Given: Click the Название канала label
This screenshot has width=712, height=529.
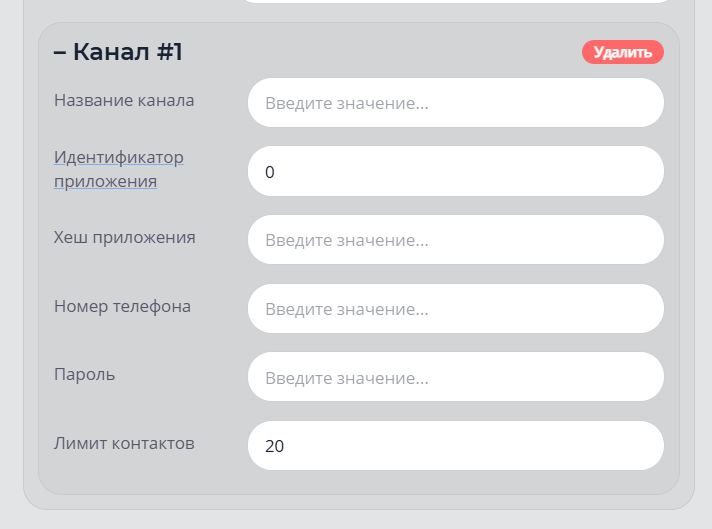Looking at the screenshot, I should pos(124,100).
